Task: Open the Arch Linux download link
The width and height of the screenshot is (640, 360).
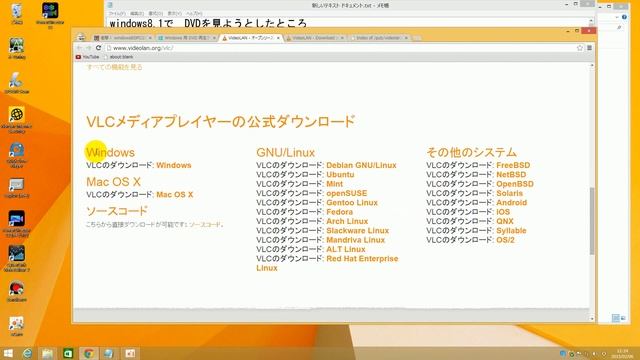Action: [347, 221]
